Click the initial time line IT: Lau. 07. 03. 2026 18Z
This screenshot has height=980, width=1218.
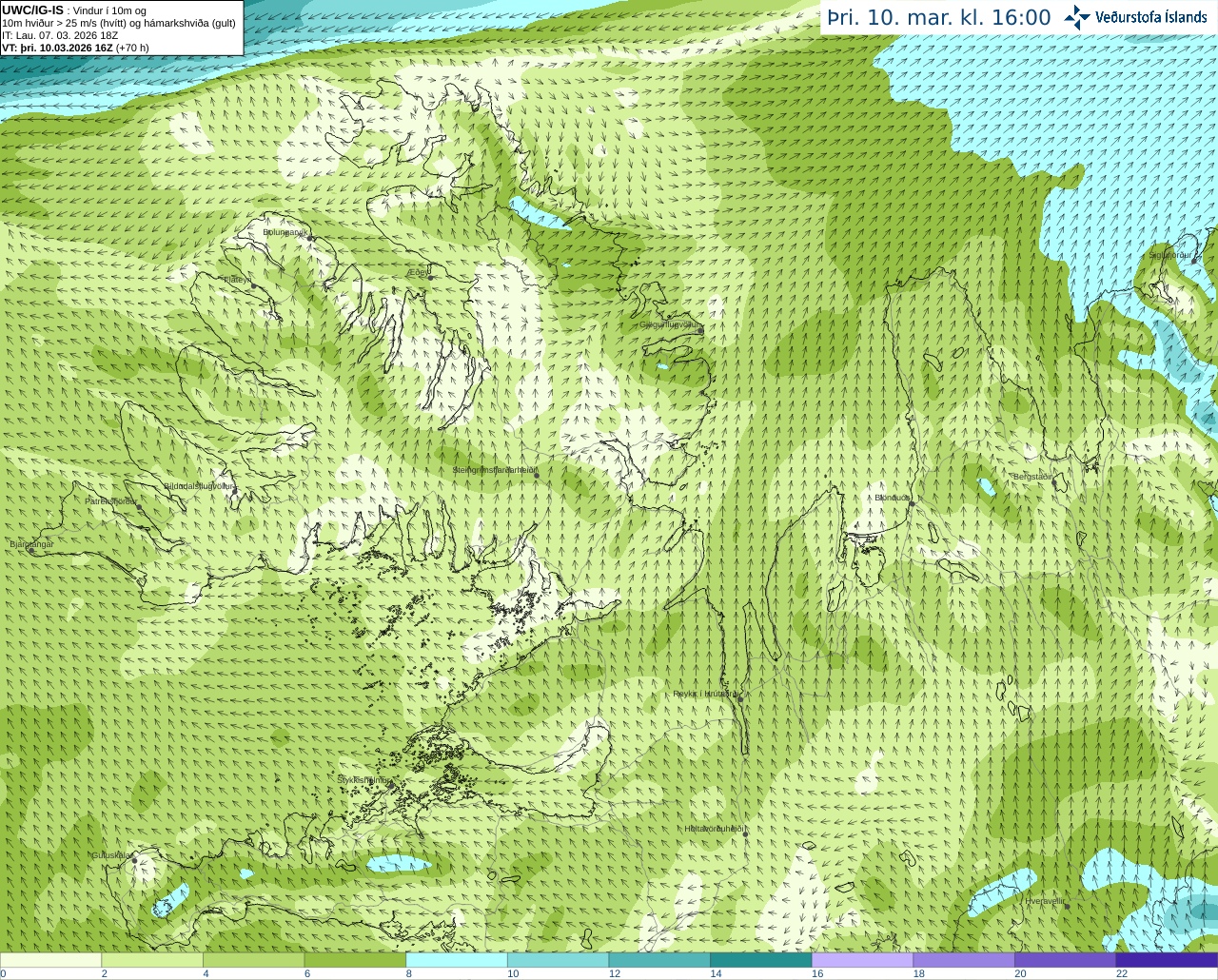pyautogui.click(x=60, y=35)
